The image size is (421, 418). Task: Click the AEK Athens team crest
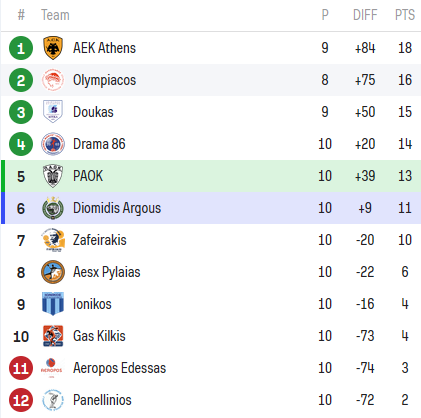tap(53, 48)
